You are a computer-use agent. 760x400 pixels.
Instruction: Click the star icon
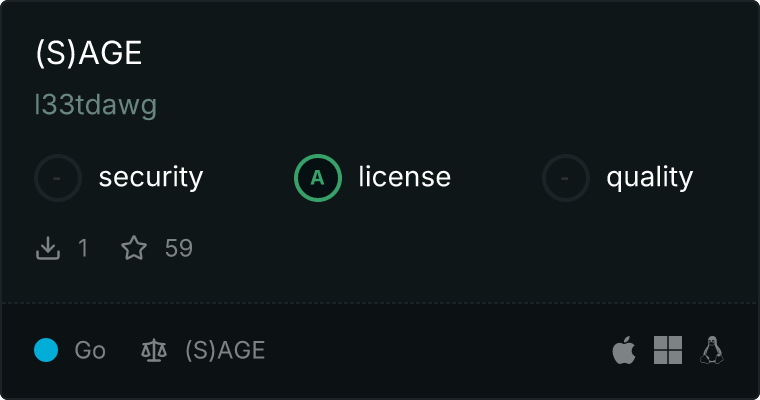click(x=134, y=248)
